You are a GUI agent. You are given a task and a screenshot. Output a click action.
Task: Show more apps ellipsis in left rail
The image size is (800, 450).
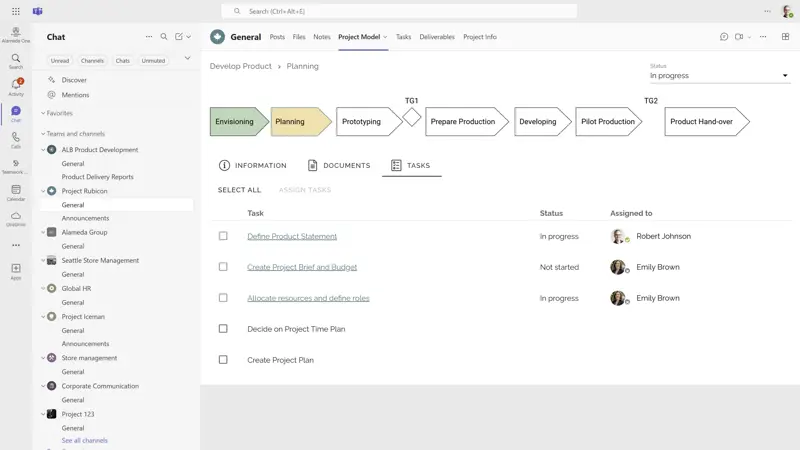coord(16,245)
